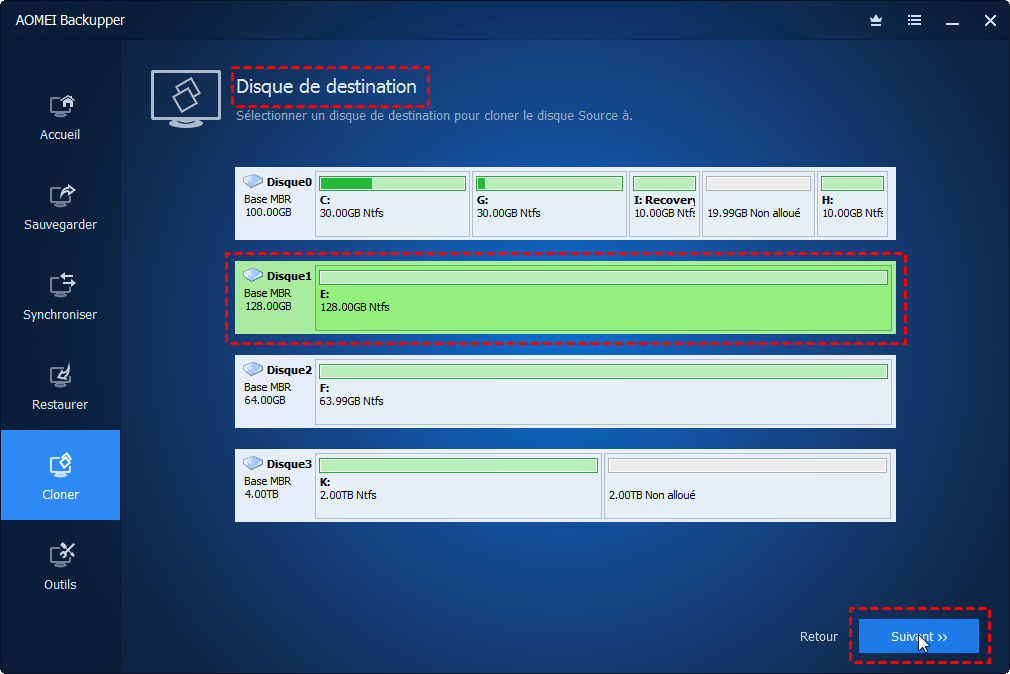Viewport: 1010px width, 674px height.
Task: Open the Synchroniser section
Action: tap(60, 298)
